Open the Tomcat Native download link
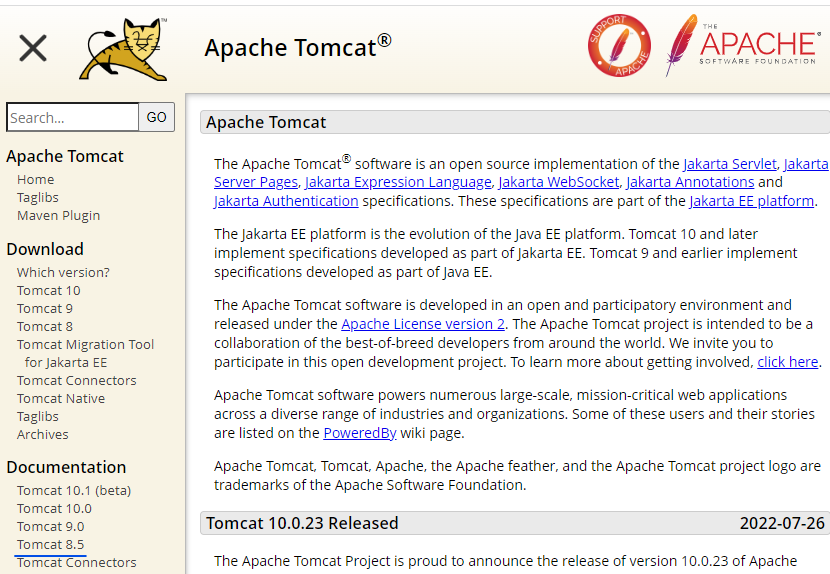The width and height of the screenshot is (830, 574). pos(61,398)
